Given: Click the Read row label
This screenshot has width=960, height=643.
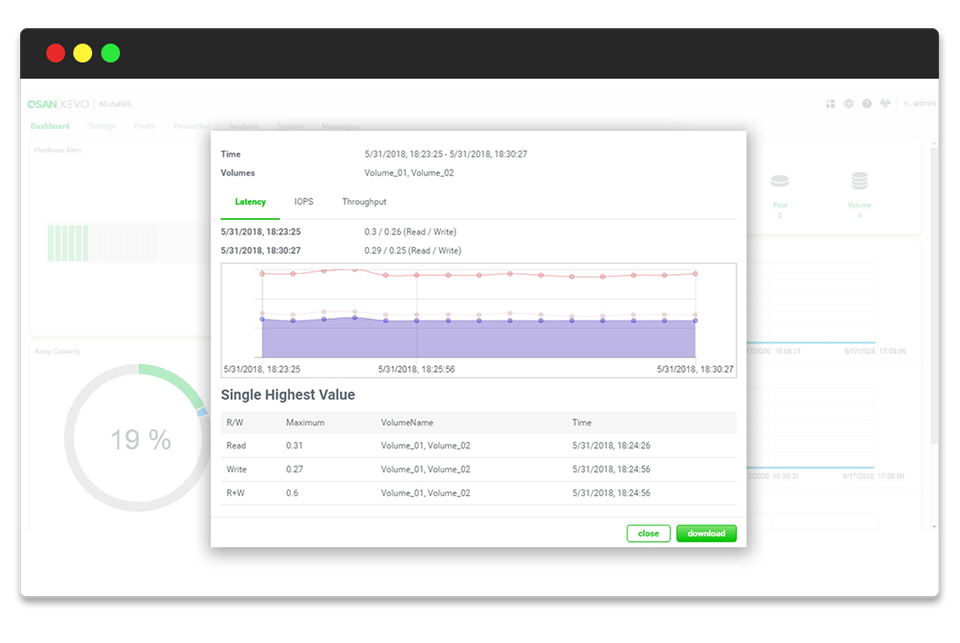Looking at the screenshot, I should point(236,446).
